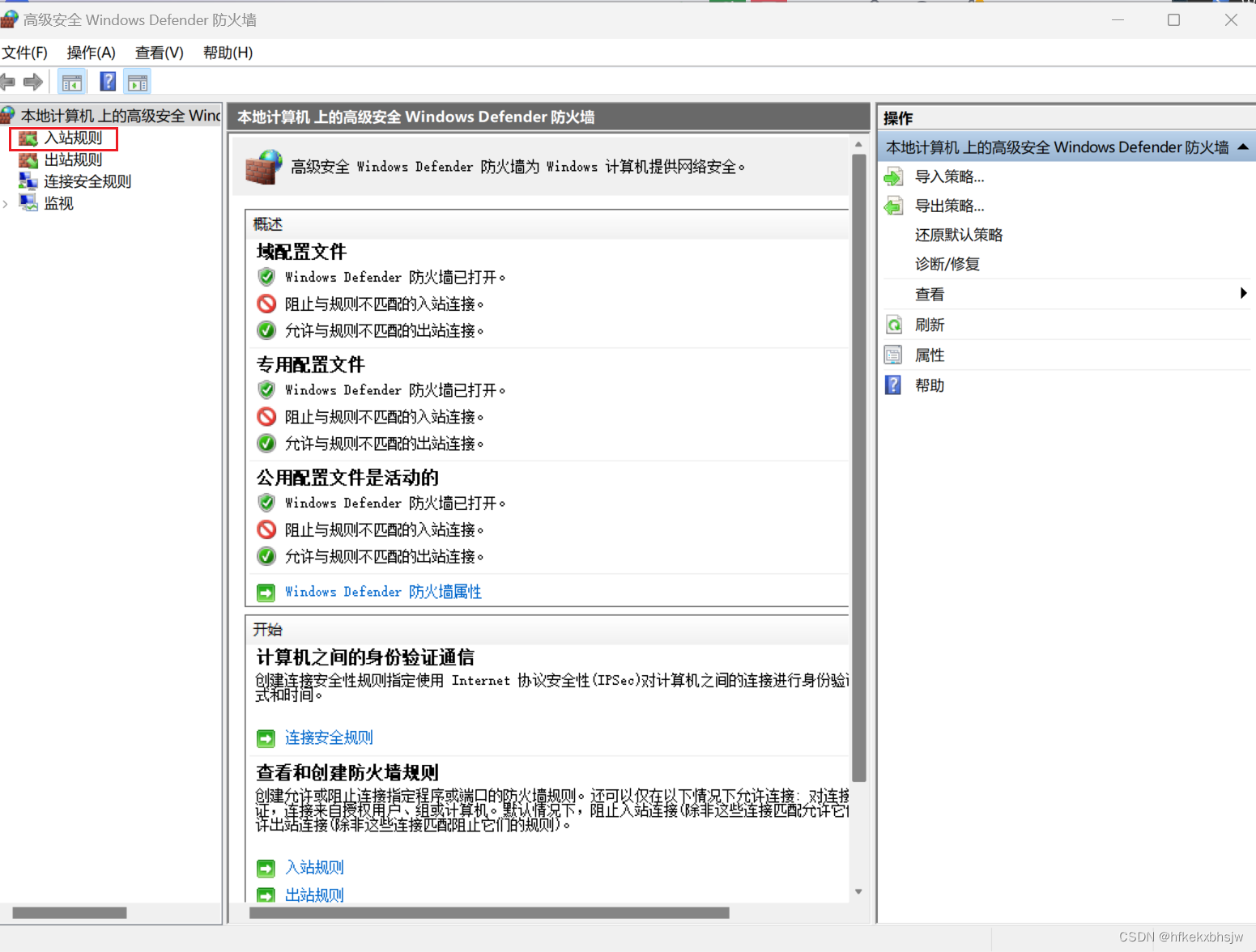Open the 查看(V) menu

(159, 53)
